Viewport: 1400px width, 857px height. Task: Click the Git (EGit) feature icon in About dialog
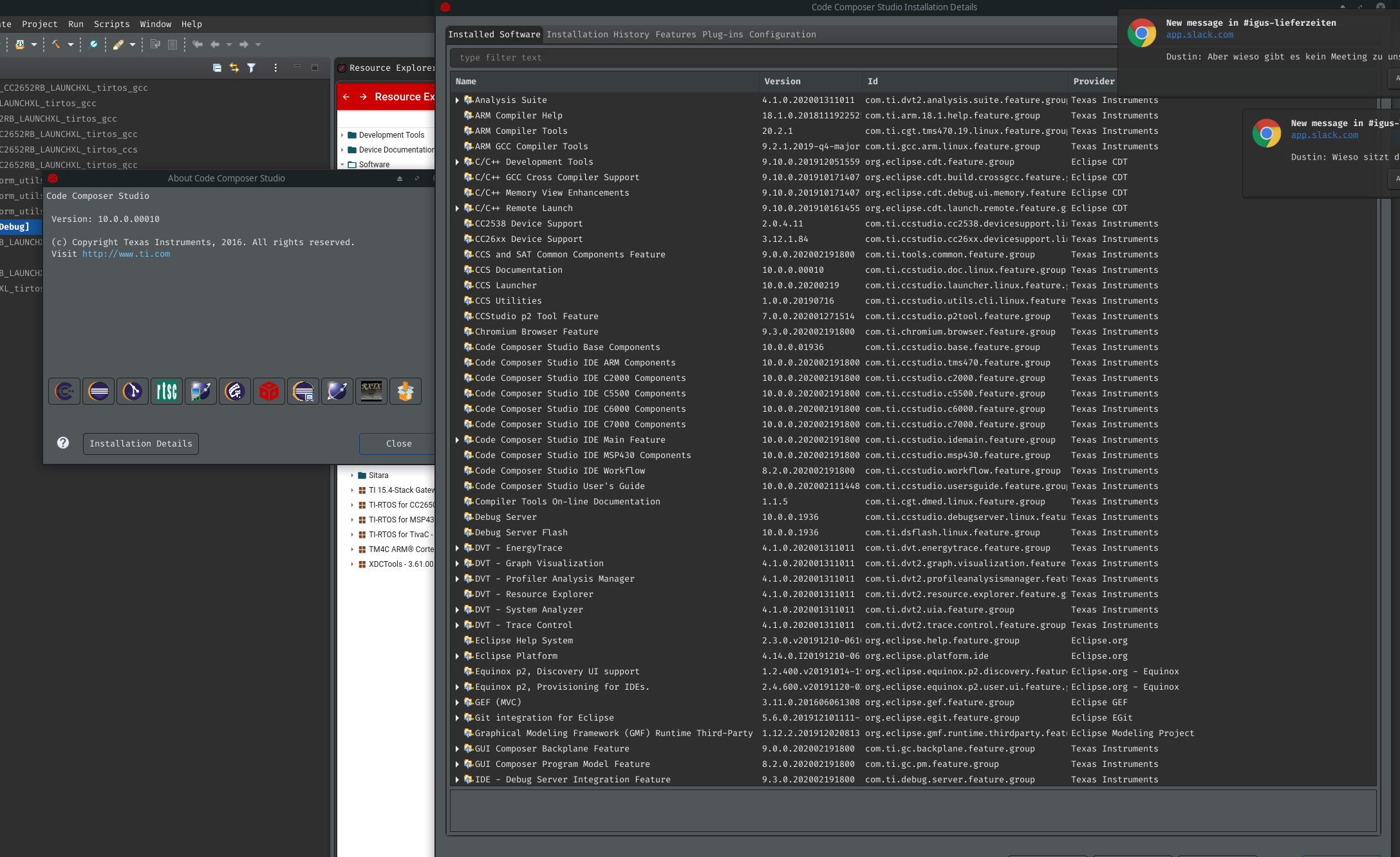(133, 391)
